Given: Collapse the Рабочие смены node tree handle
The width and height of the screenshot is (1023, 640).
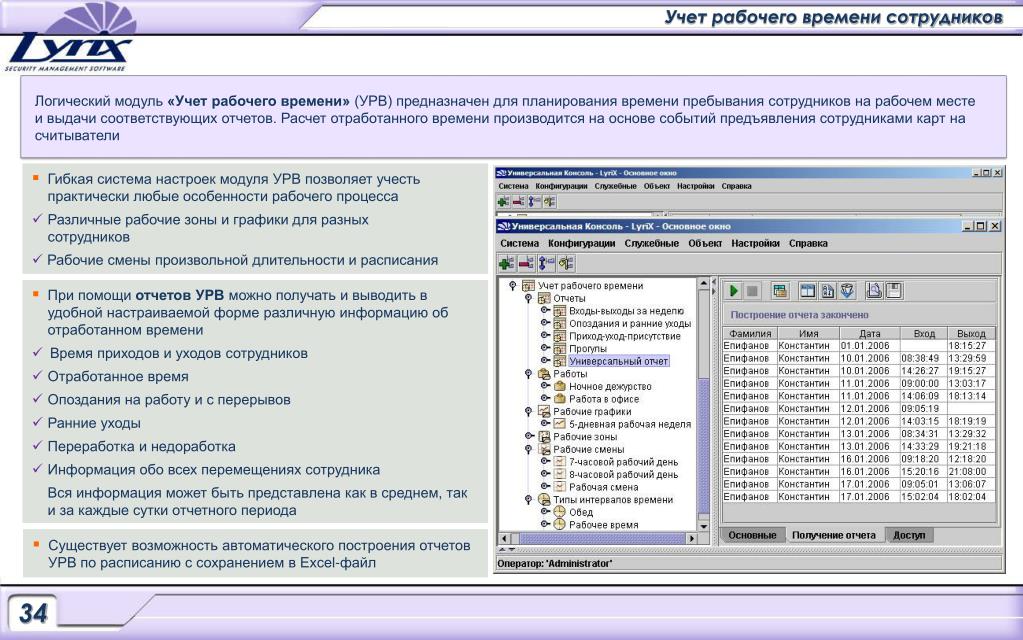Looking at the screenshot, I should (x=528, y=450).
